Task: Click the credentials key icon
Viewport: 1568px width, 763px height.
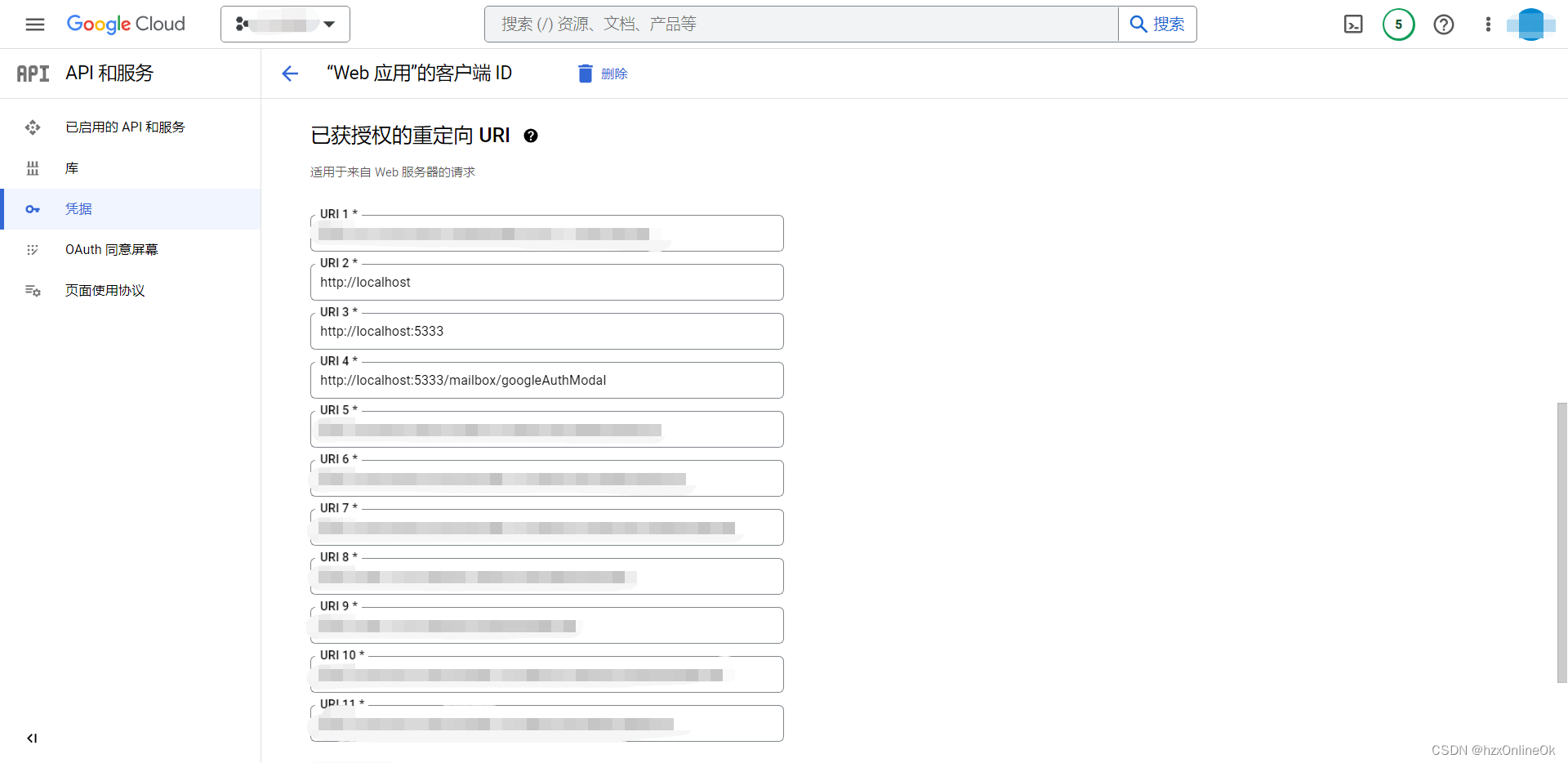Action: click(x=33, y=209)
